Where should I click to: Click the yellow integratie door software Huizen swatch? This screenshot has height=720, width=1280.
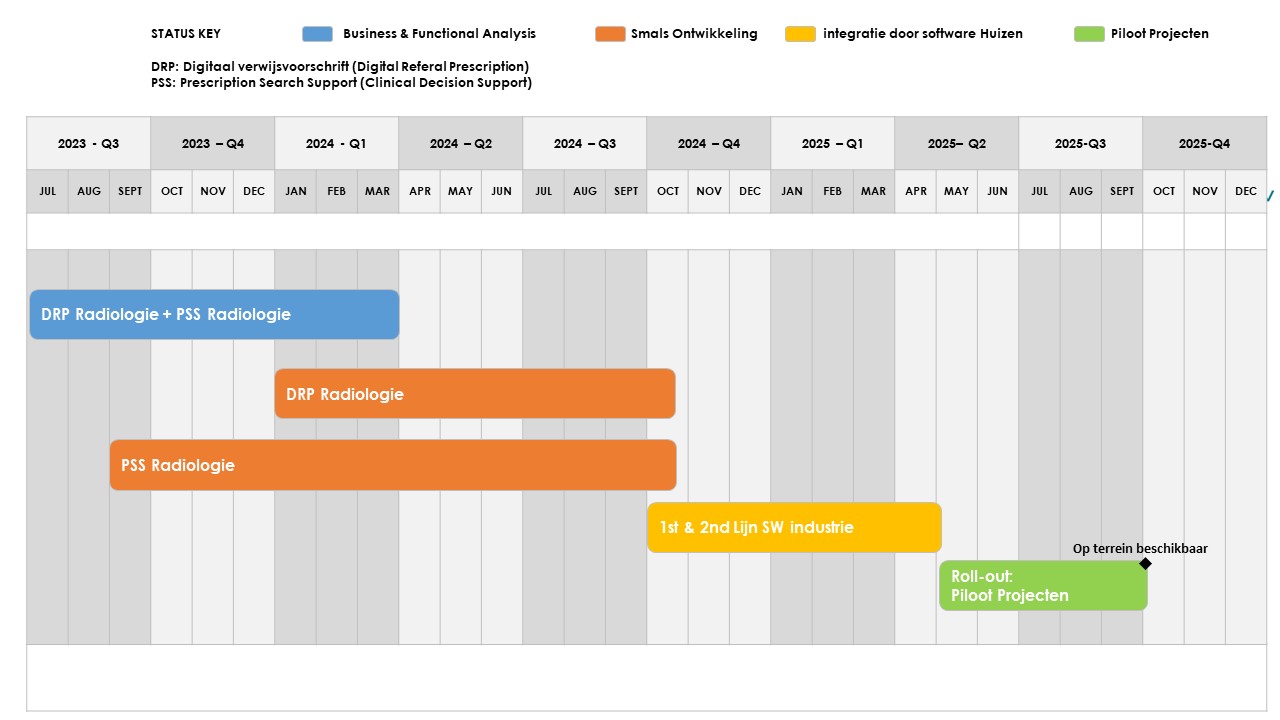[801, 34]
